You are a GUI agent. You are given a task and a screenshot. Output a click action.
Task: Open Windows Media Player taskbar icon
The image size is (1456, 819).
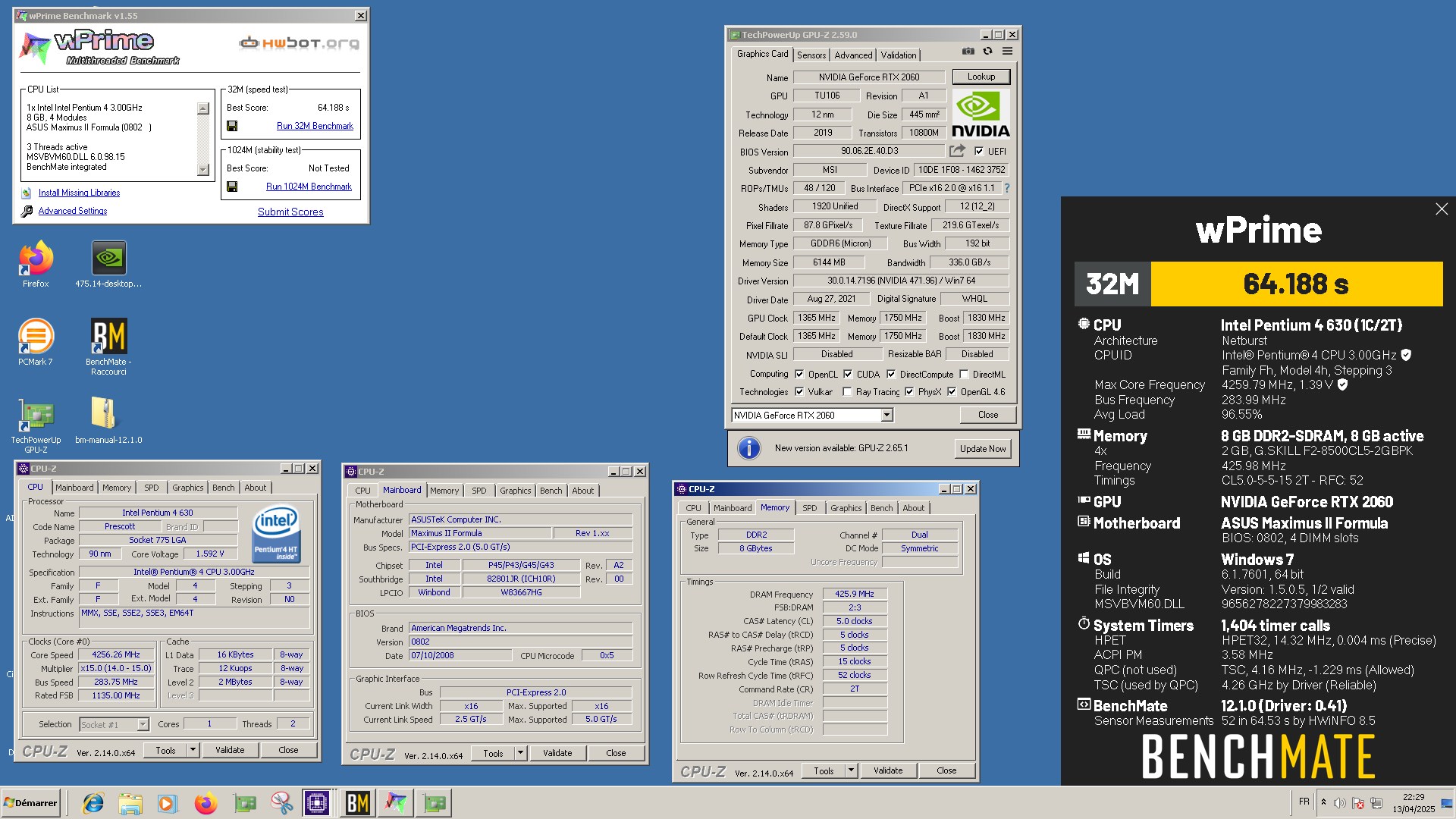pos(168,803)
